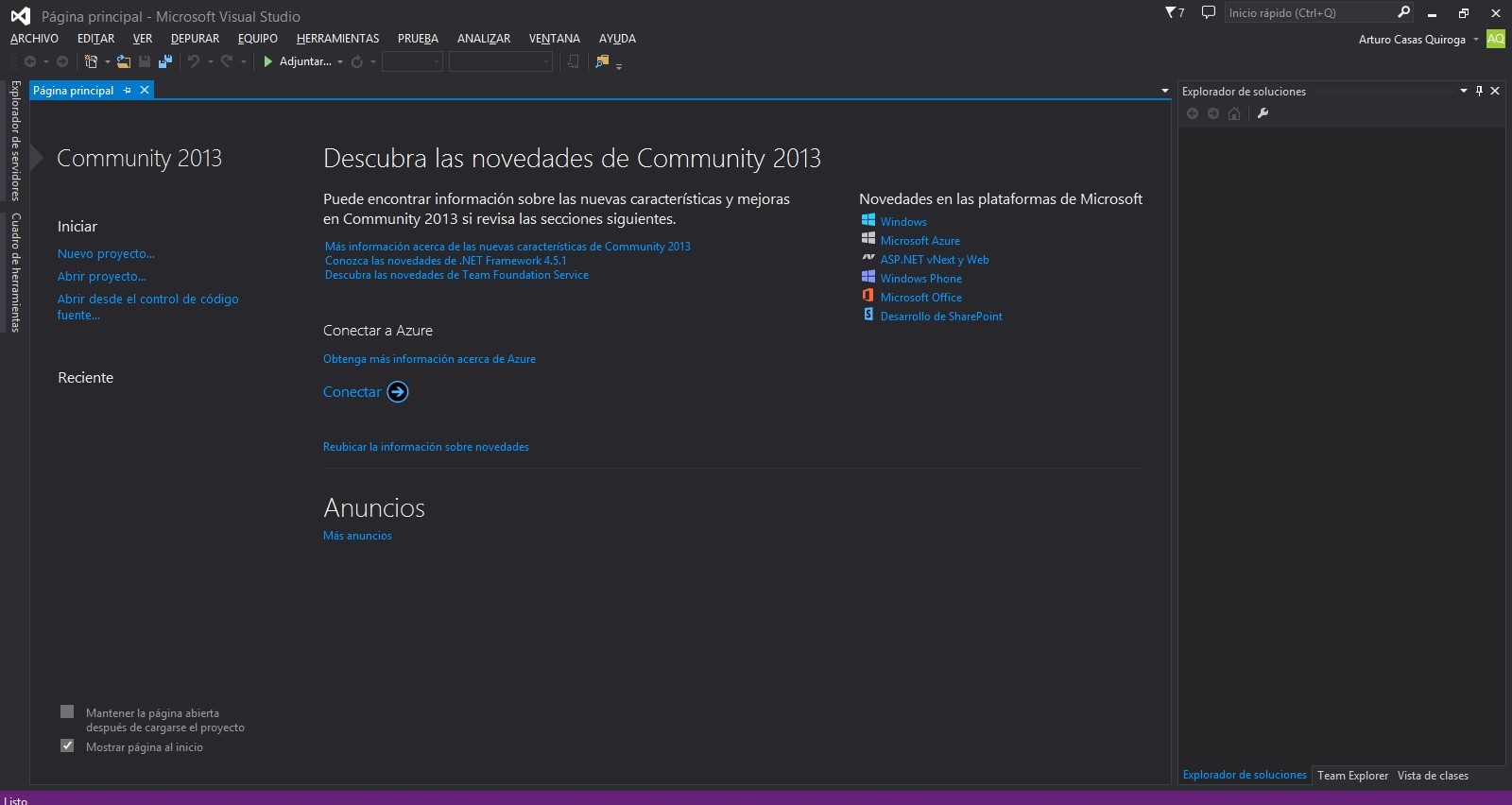This screenshot has width=1512, height=805.
Task: Click the Solution Explorer Home icon
Action: [1234, 113]
